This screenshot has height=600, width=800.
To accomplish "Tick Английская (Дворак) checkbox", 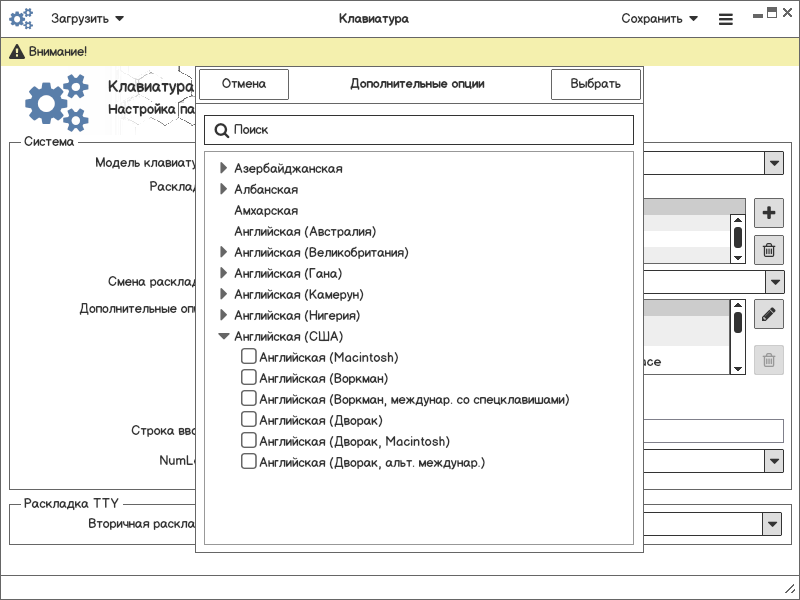I will (x=248, y=419).
